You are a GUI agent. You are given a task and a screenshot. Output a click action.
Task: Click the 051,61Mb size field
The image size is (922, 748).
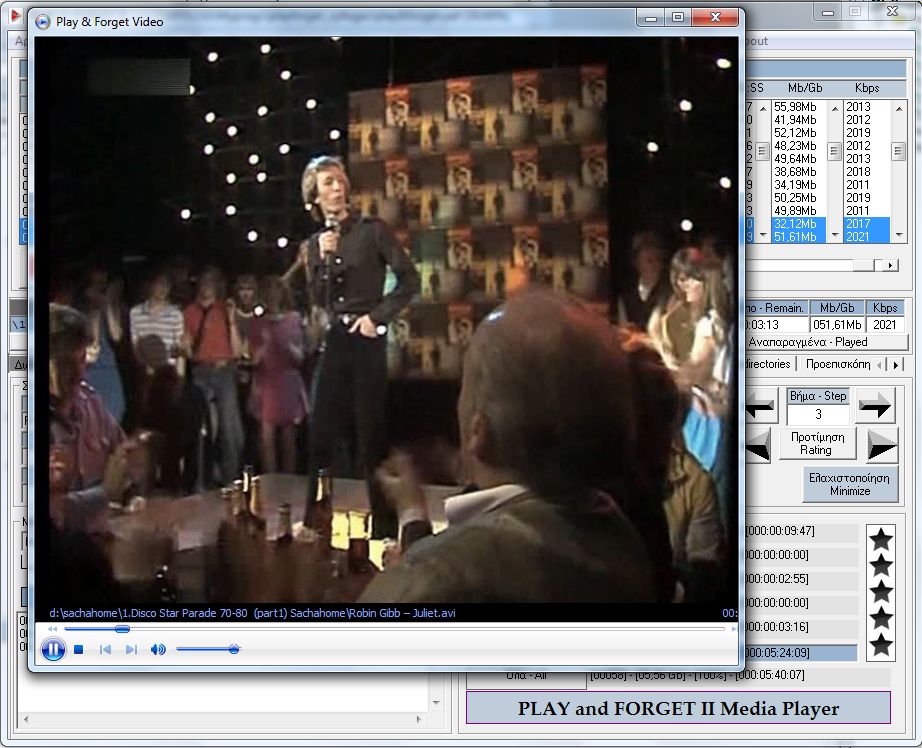[837, 325]
